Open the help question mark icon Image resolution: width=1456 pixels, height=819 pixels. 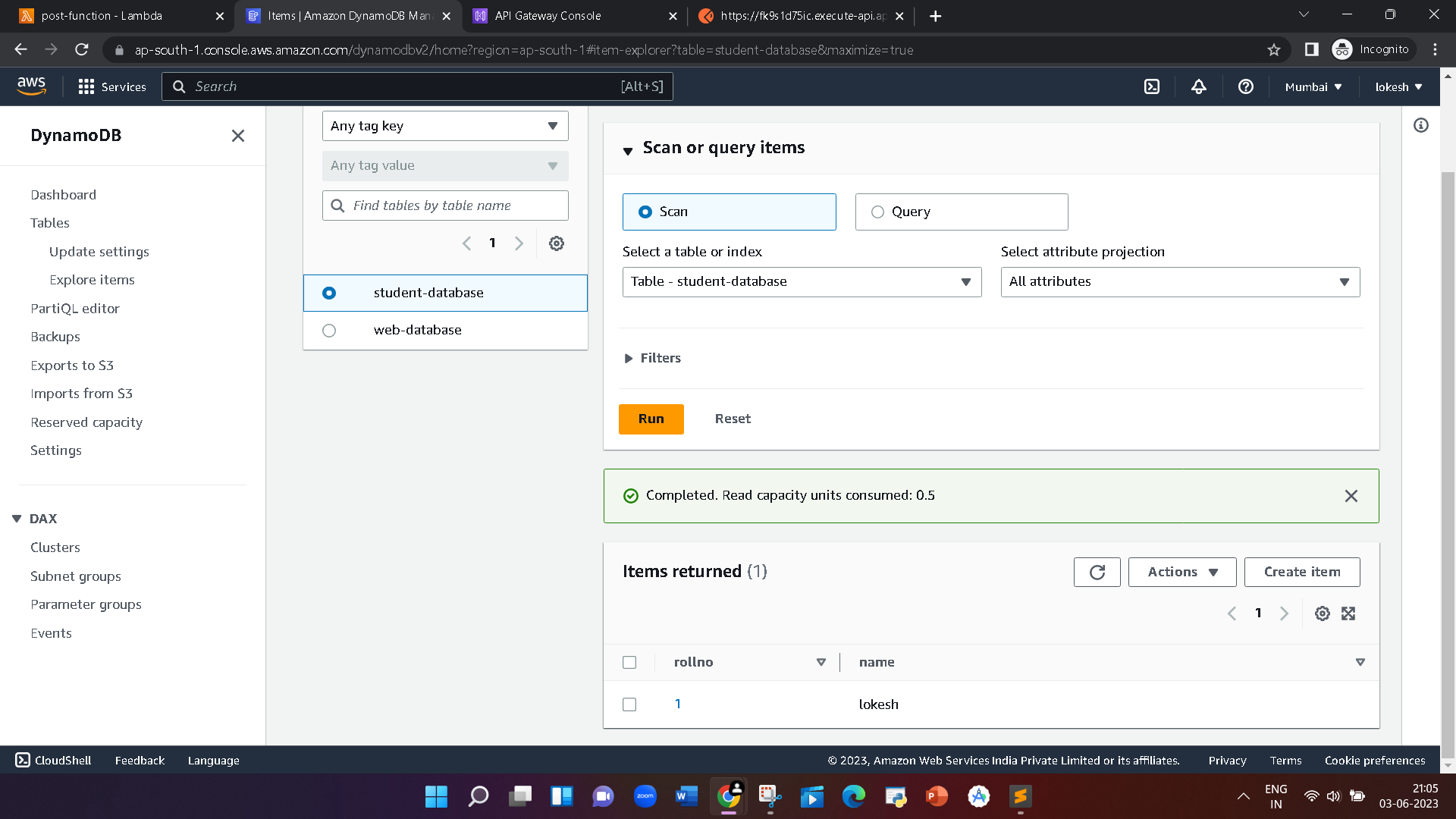(x=1245, y=86)
